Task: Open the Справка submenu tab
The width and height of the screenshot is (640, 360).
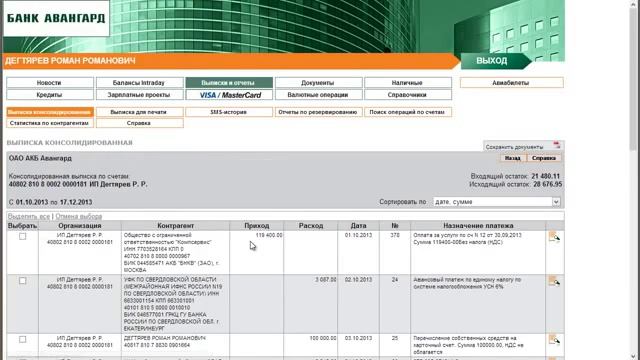Action: pyautogui.click(x=139, y=123)
